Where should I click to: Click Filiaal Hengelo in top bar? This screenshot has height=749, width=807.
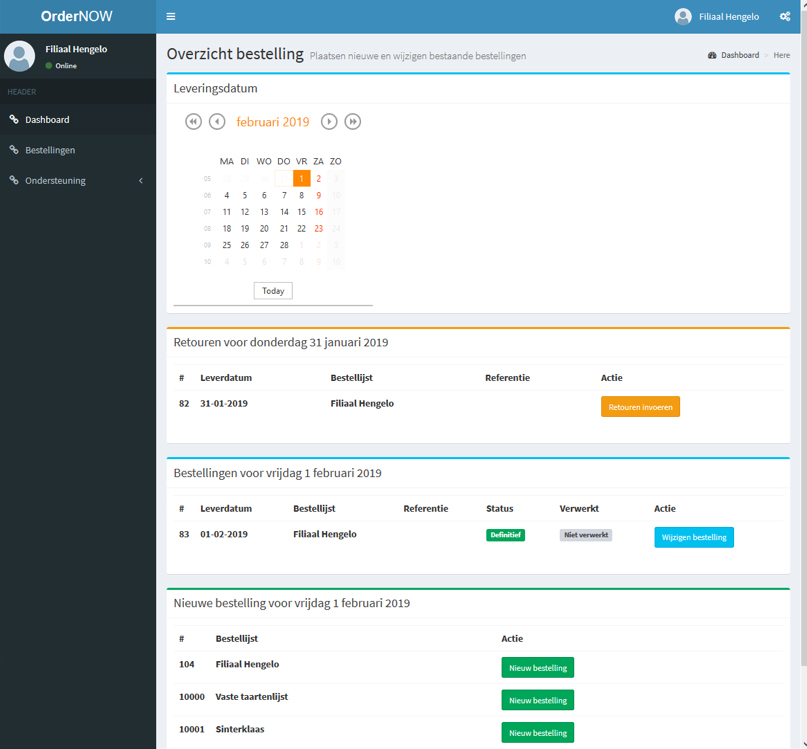[x=729, y=16]
